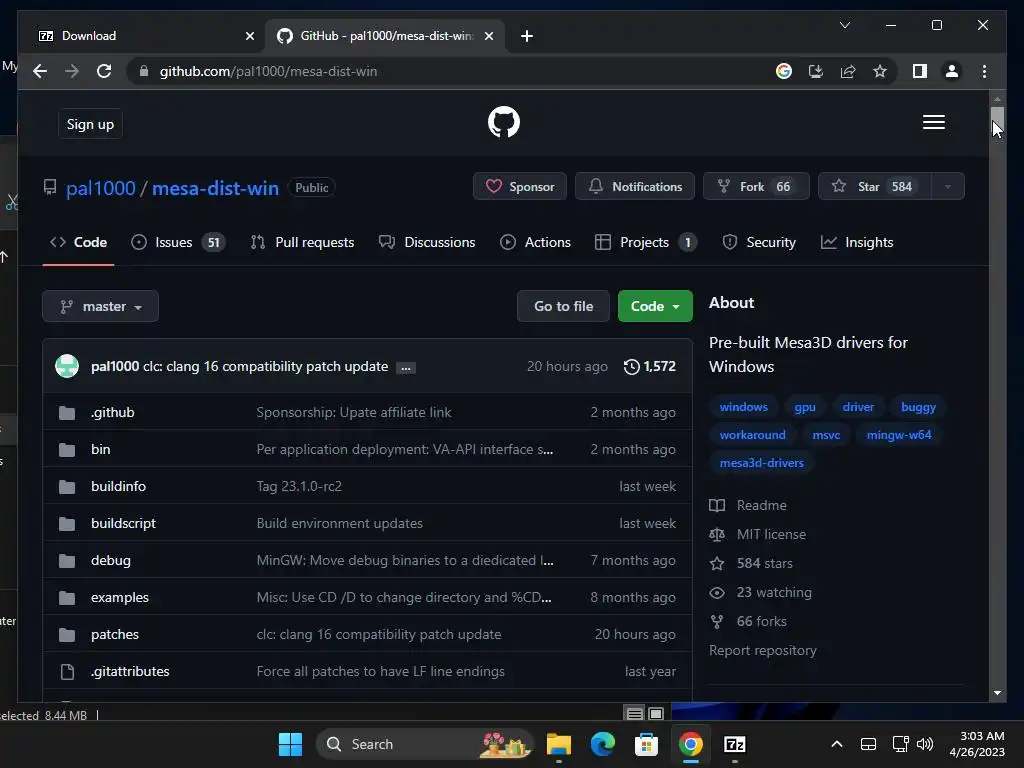Close the GitHub mesa-dist-win tab
1024x768 pixels.
(488, 36)
